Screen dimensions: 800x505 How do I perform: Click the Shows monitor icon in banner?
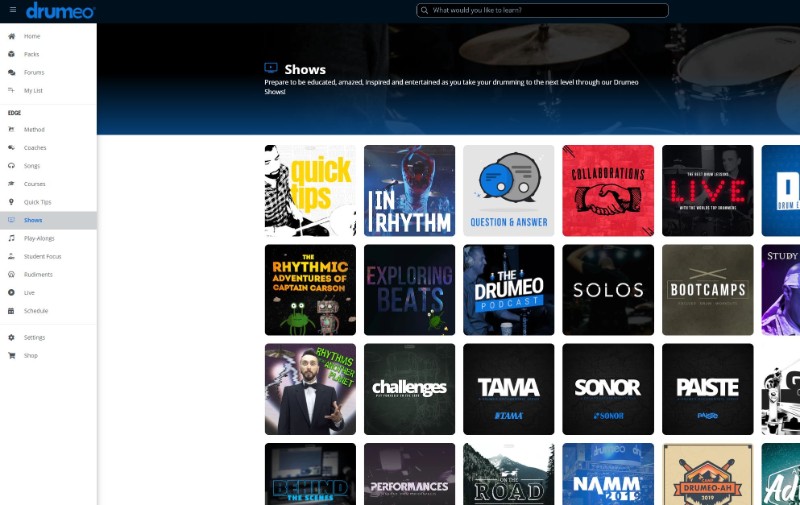click(x=271, y=68)
